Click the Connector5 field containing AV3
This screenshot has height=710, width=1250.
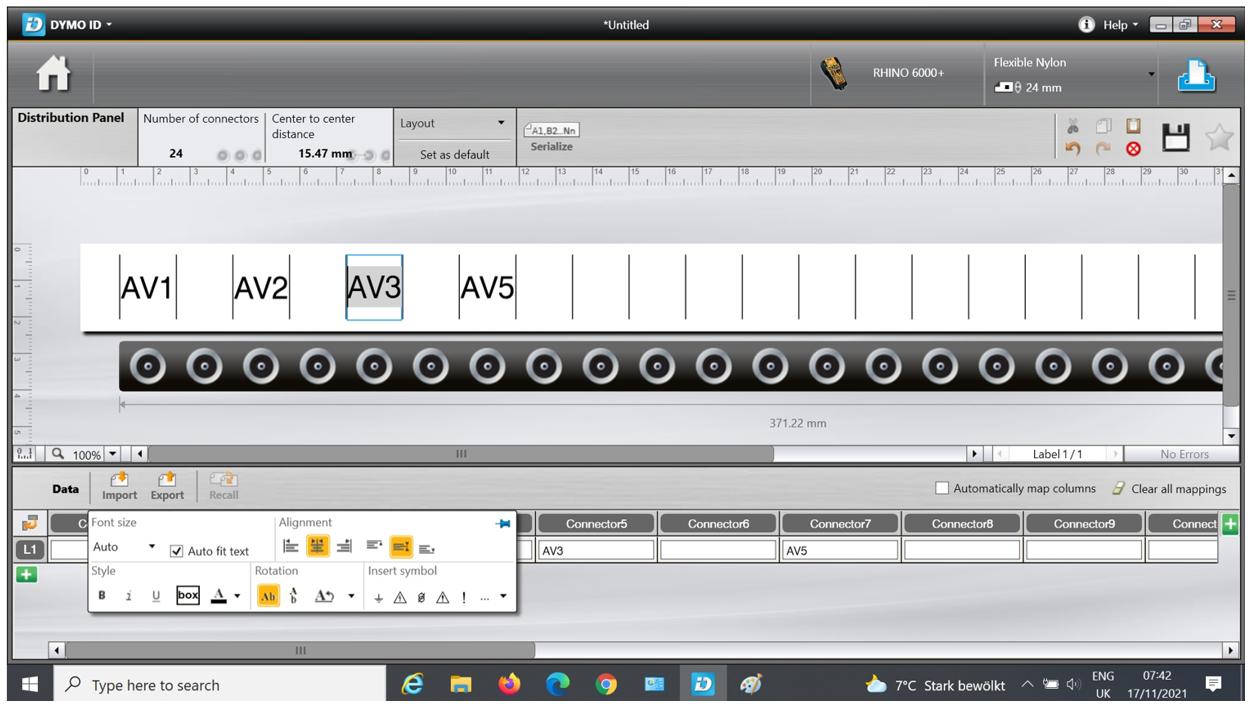[x=596, y=549]
